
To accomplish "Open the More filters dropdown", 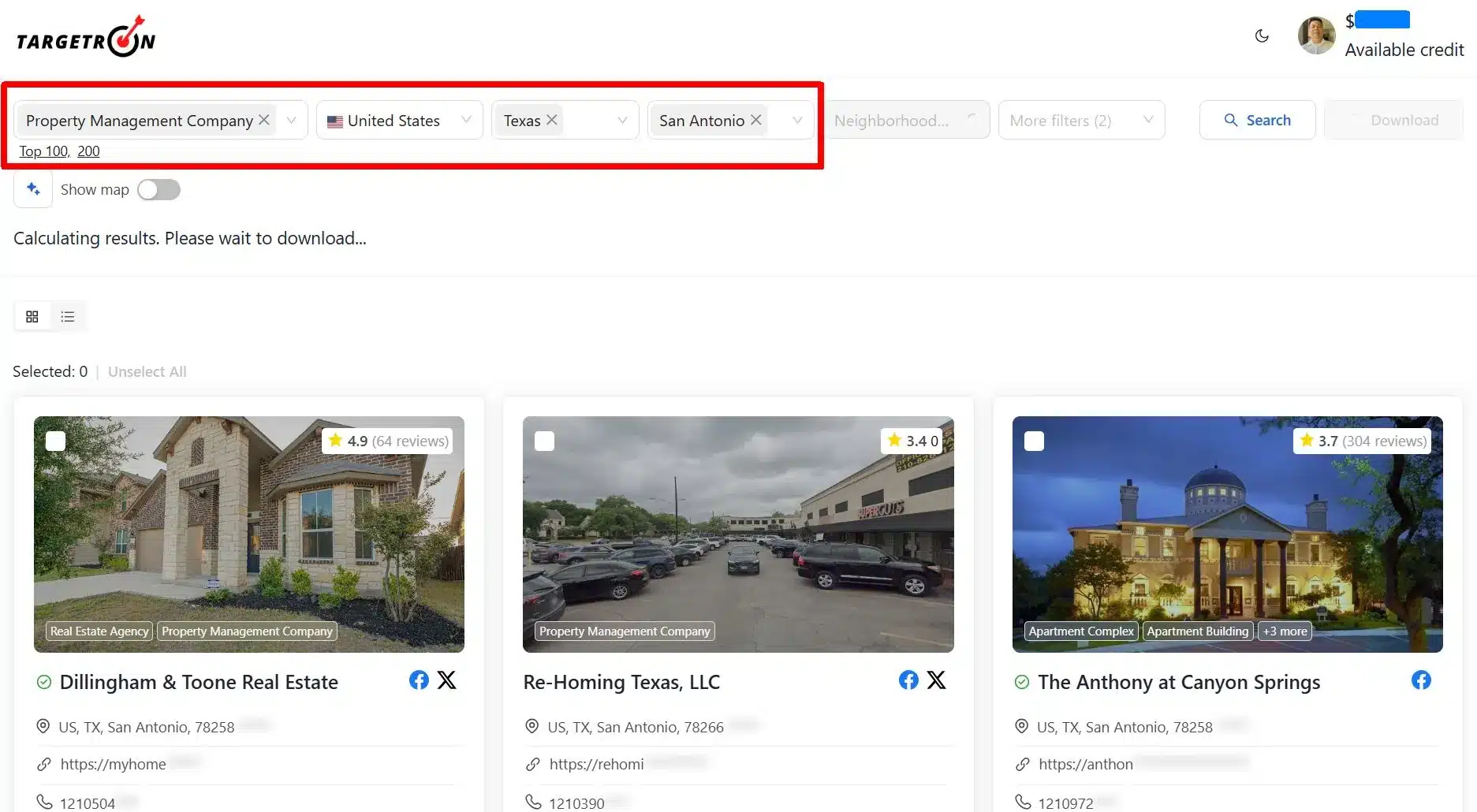I will [x=1080, y=121].
